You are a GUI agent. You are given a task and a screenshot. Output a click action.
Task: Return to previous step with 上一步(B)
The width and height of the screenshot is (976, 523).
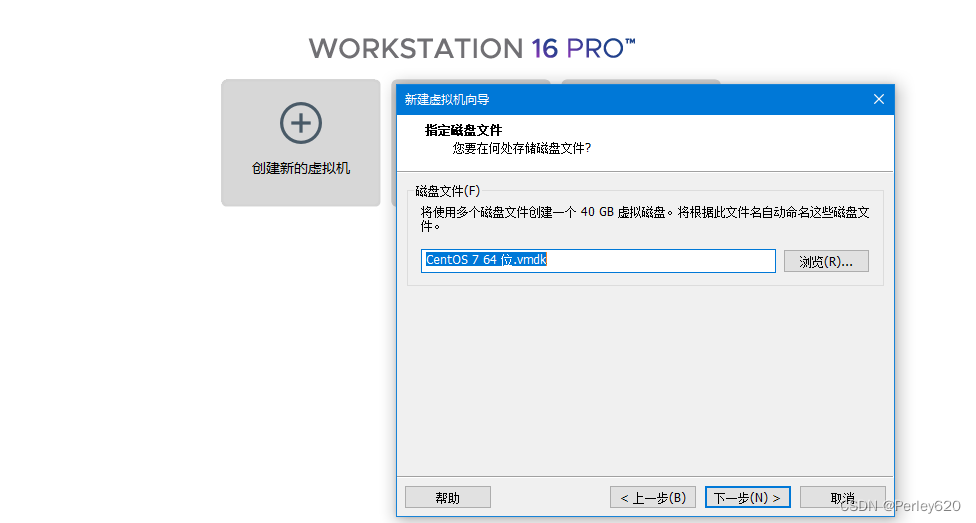(x=653, y=497)
